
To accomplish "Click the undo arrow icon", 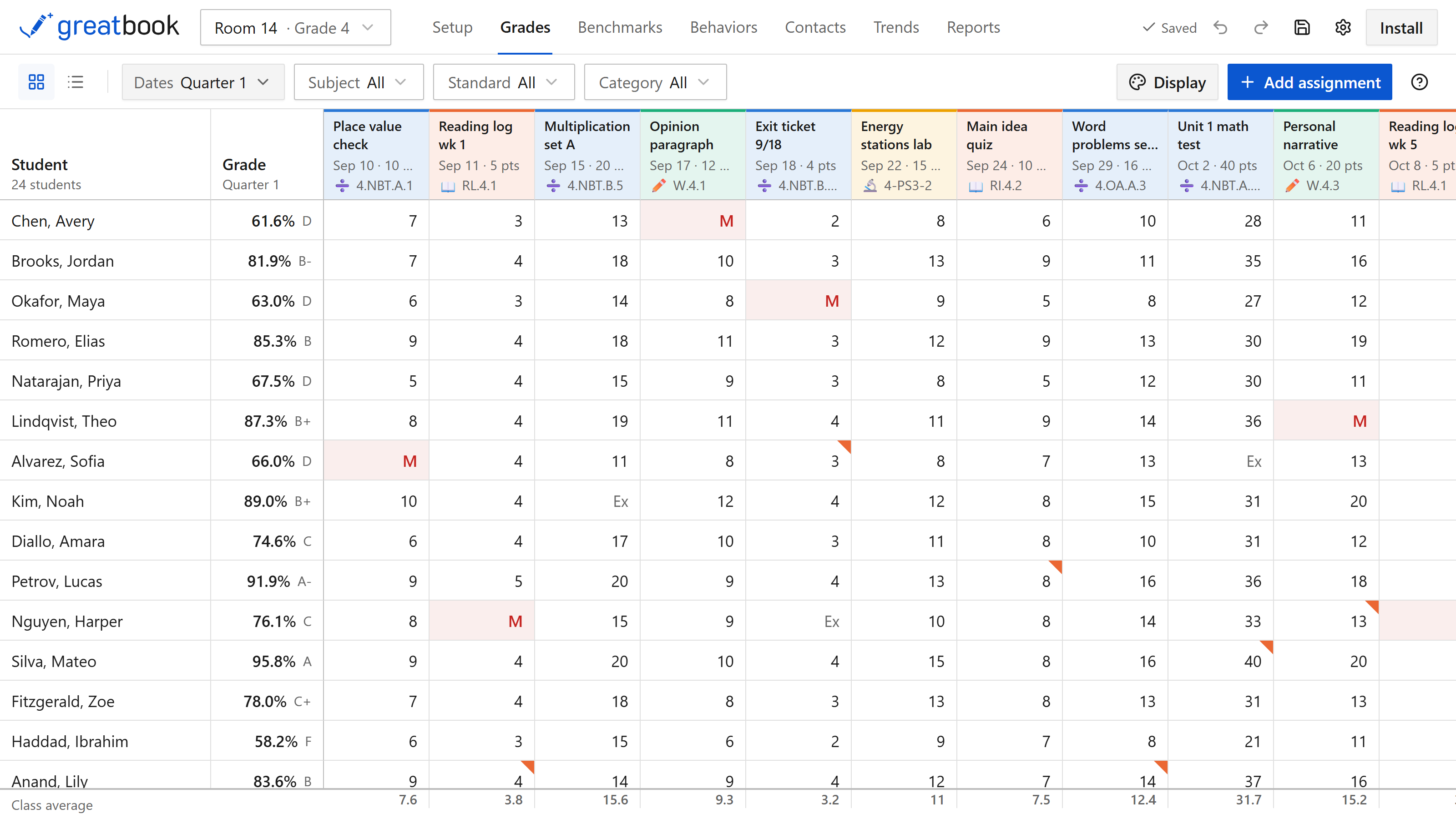I will click(1220, 28).
